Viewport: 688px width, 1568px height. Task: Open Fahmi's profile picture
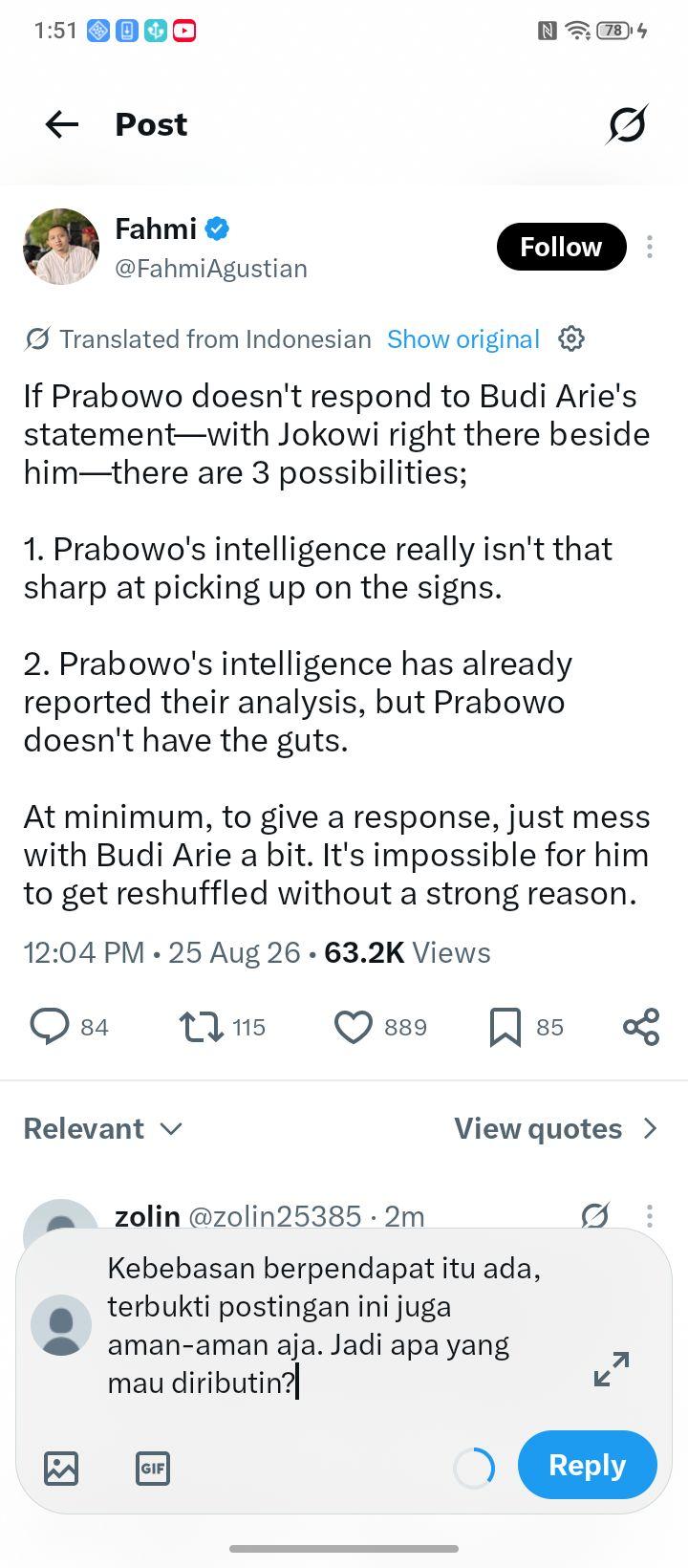(61, 247)
